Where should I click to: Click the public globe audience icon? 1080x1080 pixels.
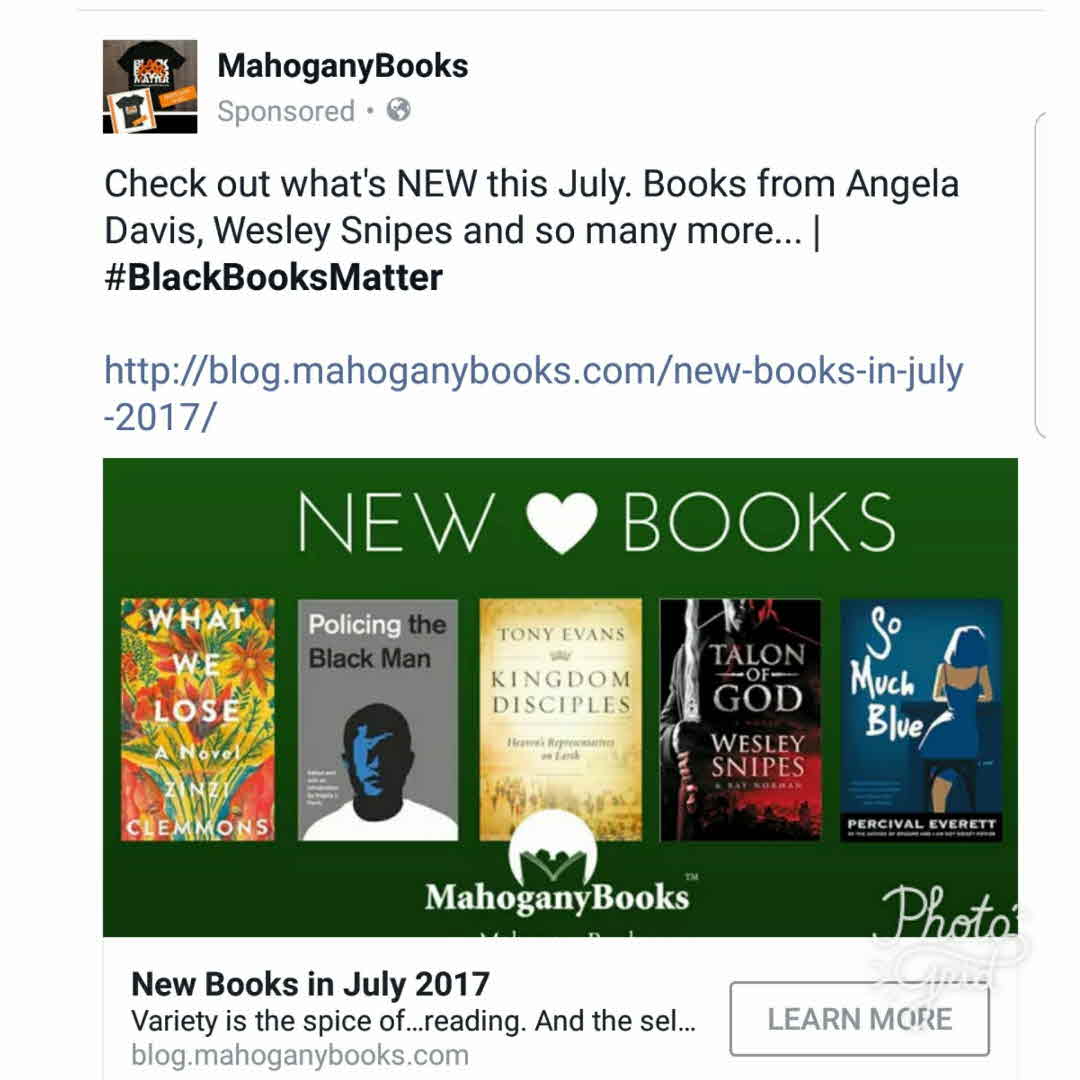point(399,110)
